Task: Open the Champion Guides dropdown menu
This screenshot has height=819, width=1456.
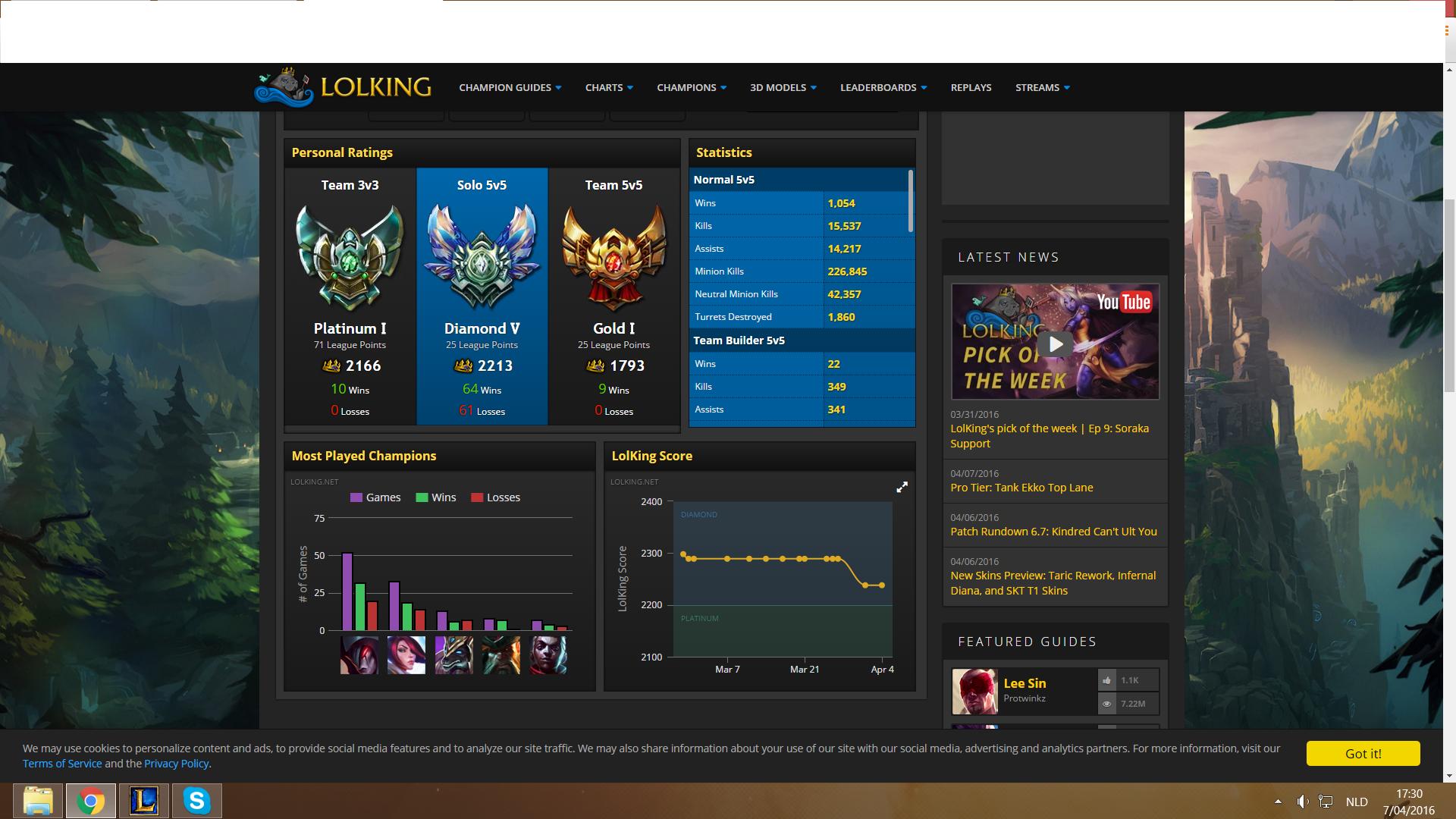Action: (510, 87)
